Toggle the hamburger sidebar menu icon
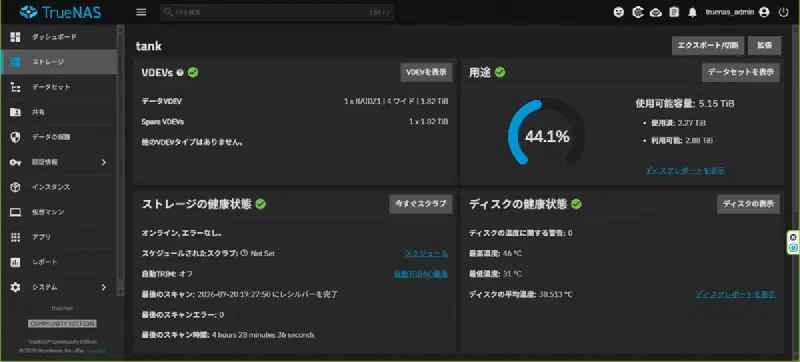Viewport: 800px width, 362px height. 141,12
